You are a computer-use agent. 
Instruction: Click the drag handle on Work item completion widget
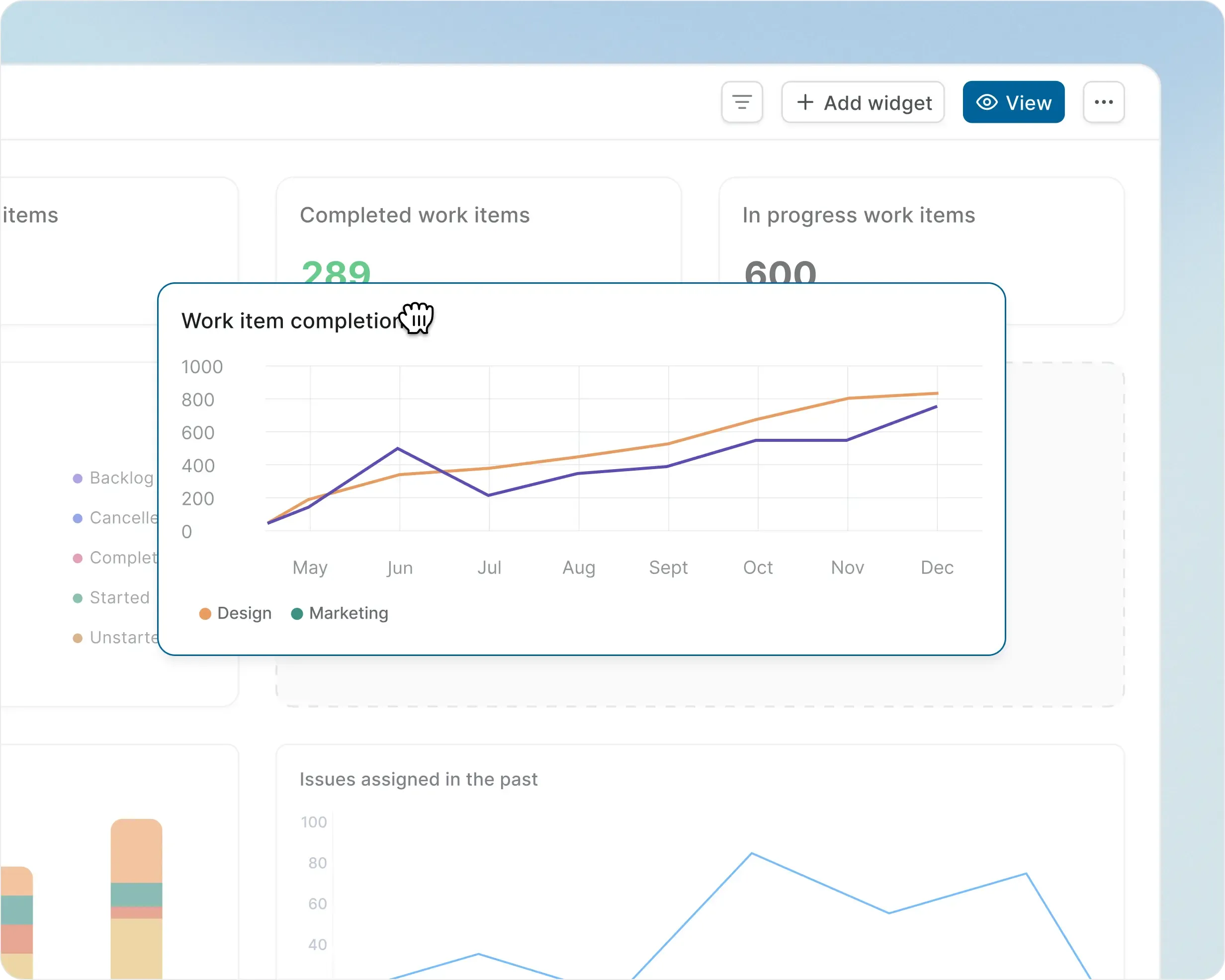click(418, 318)
